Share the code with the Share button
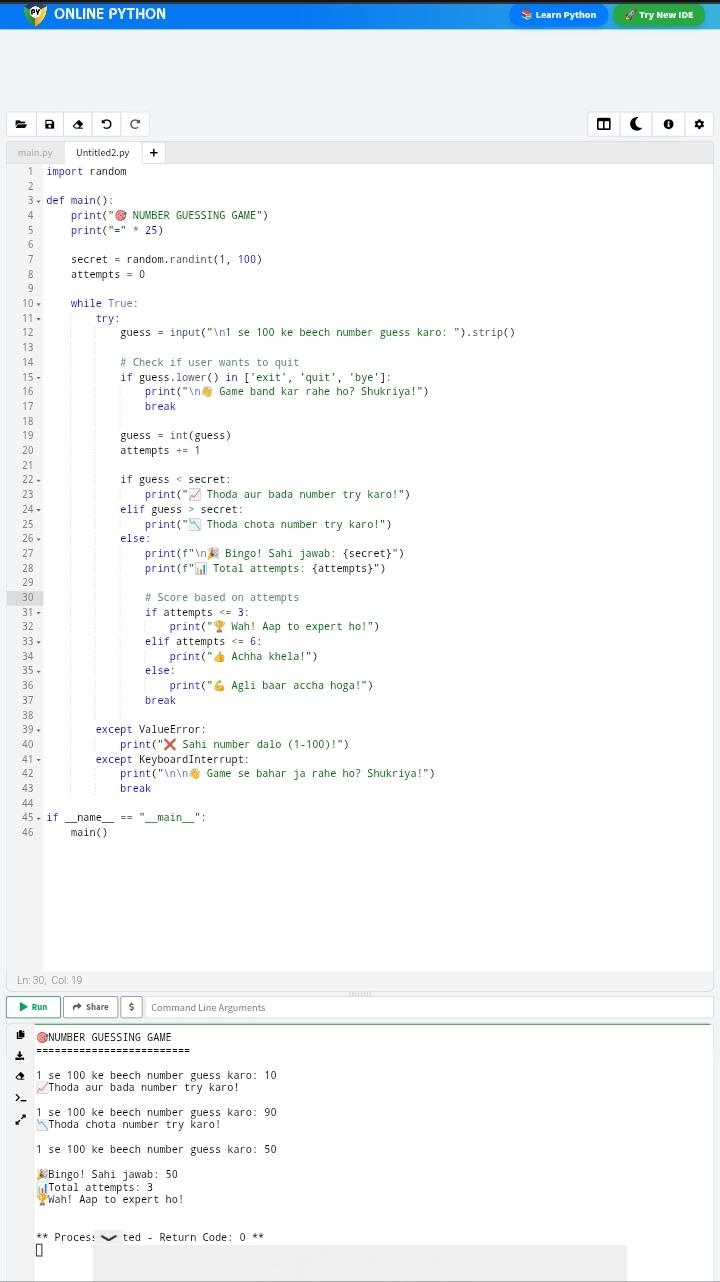The image size is (720, 1282). click(x=90, y=1007)
